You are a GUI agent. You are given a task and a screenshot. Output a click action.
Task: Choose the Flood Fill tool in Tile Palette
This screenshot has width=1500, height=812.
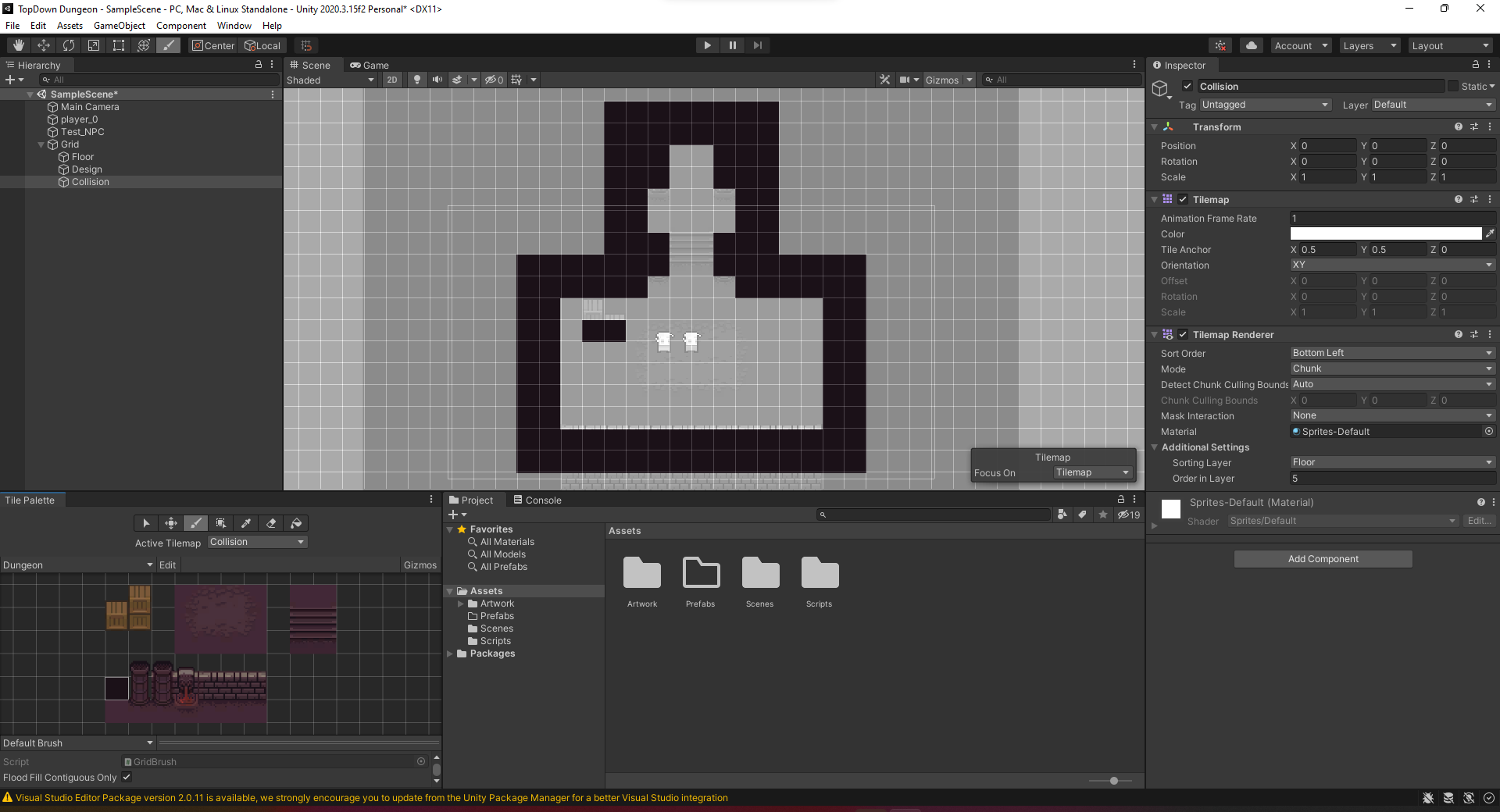coord(296,523)
